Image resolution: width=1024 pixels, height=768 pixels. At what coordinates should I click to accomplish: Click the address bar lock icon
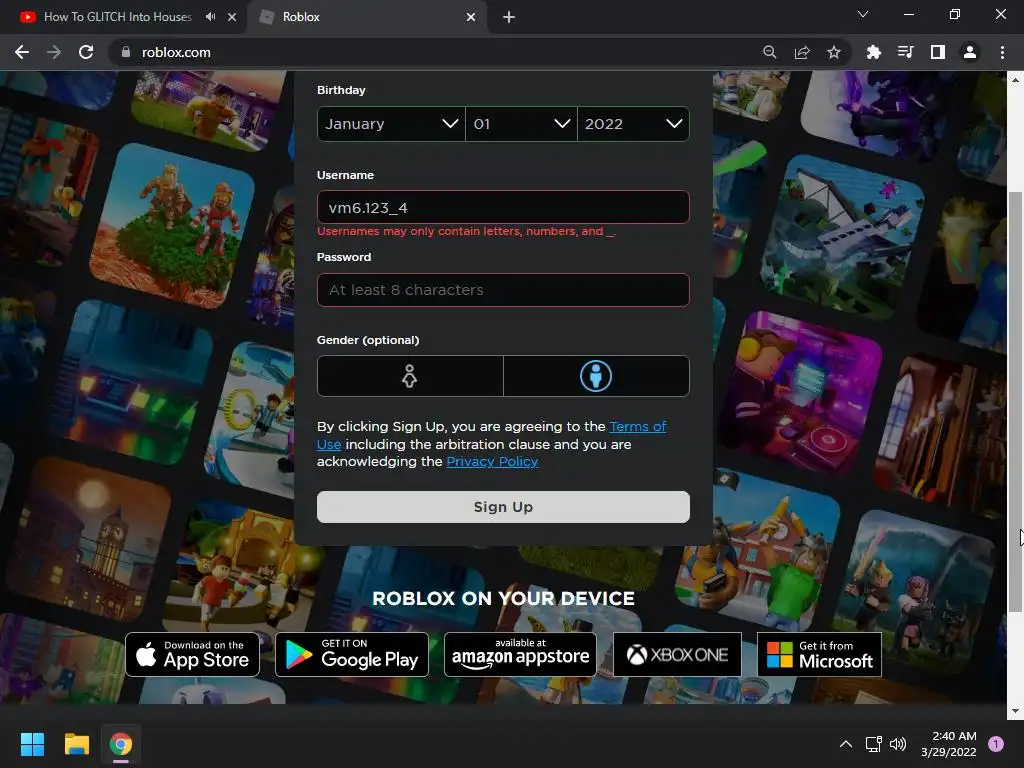click(x=126, y=52)
